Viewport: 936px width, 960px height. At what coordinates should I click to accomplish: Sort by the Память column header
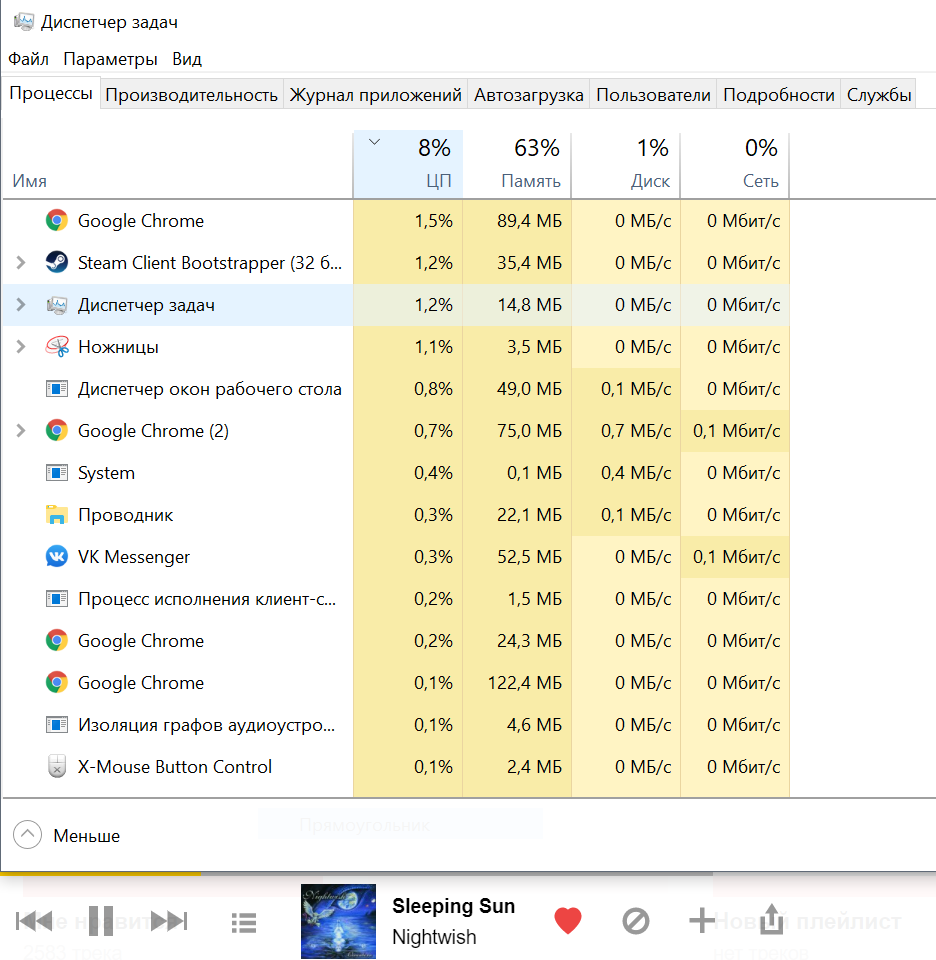[x=517, y=165]
